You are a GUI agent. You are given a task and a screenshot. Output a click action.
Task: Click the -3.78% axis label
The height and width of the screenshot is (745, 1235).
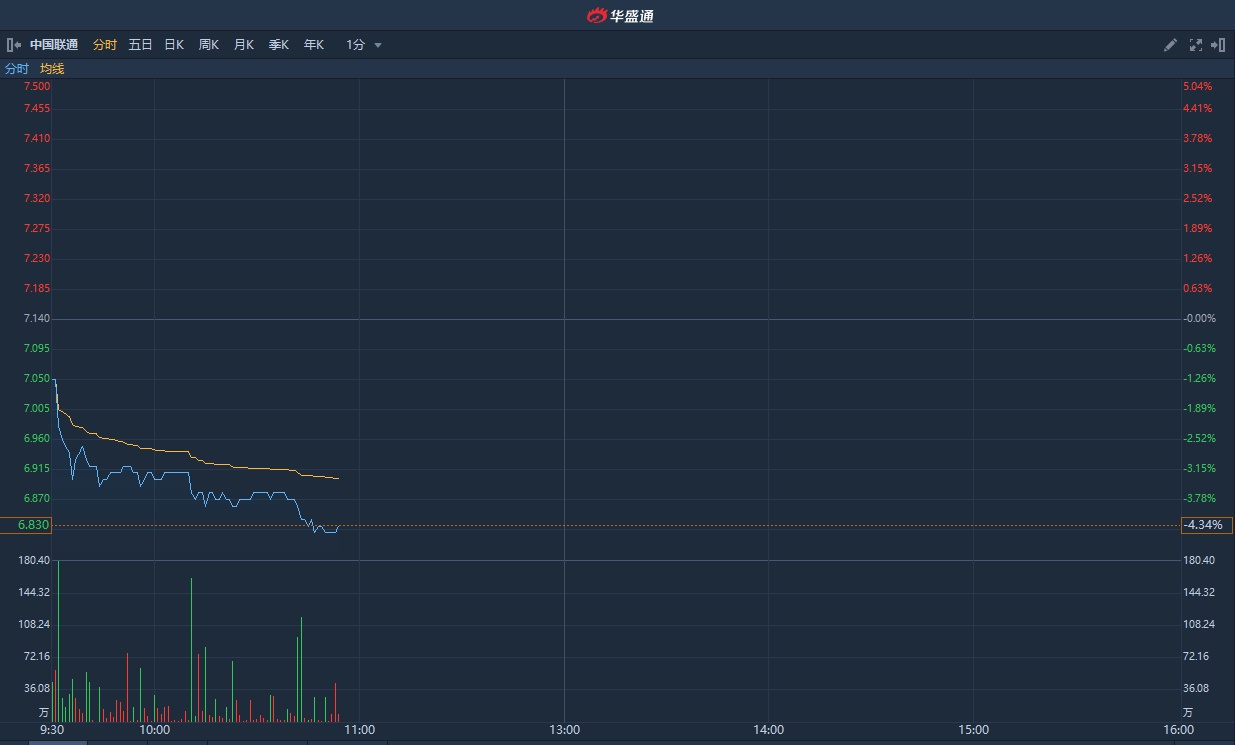(x=1198, y=498)
